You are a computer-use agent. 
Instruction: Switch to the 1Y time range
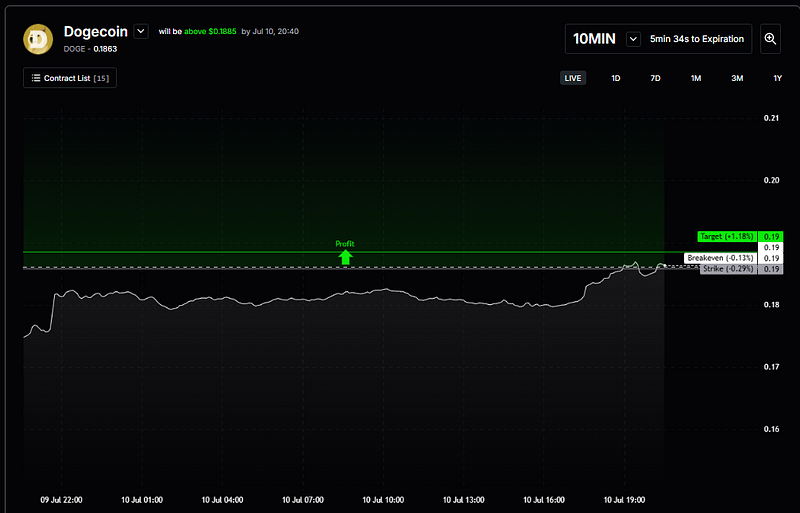click(x=777, y=78)
